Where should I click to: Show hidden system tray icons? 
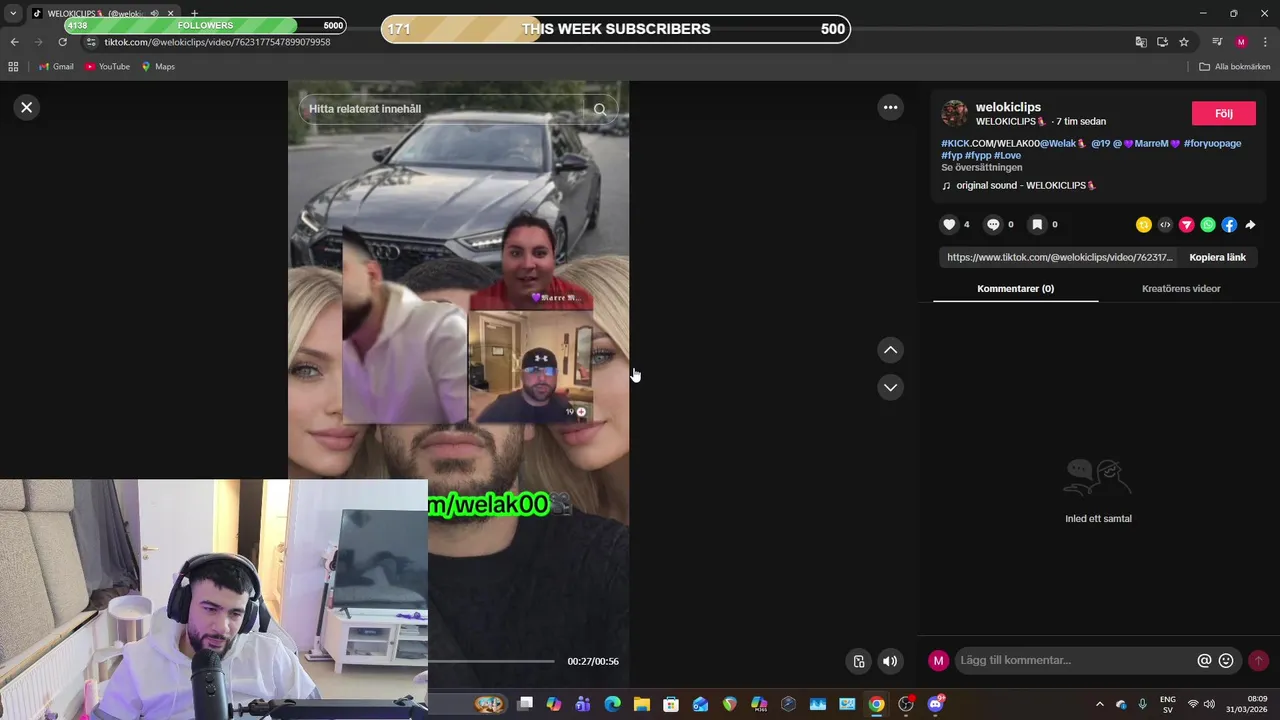pos(1100,704)
